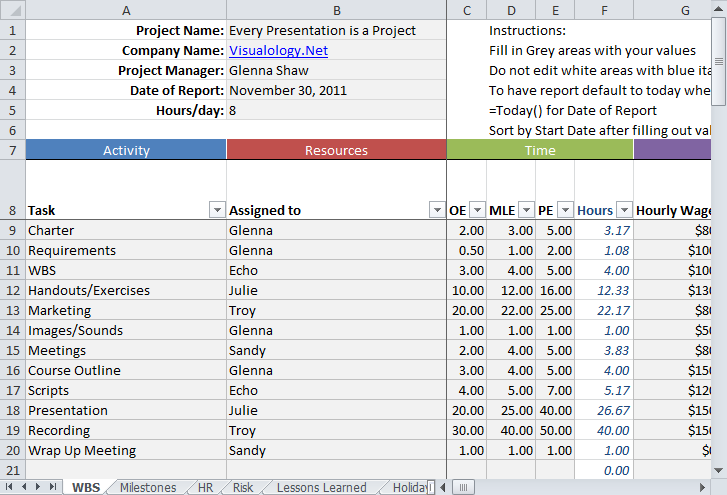
Task: Open the HR sheet tab
Action: point(205,487)
